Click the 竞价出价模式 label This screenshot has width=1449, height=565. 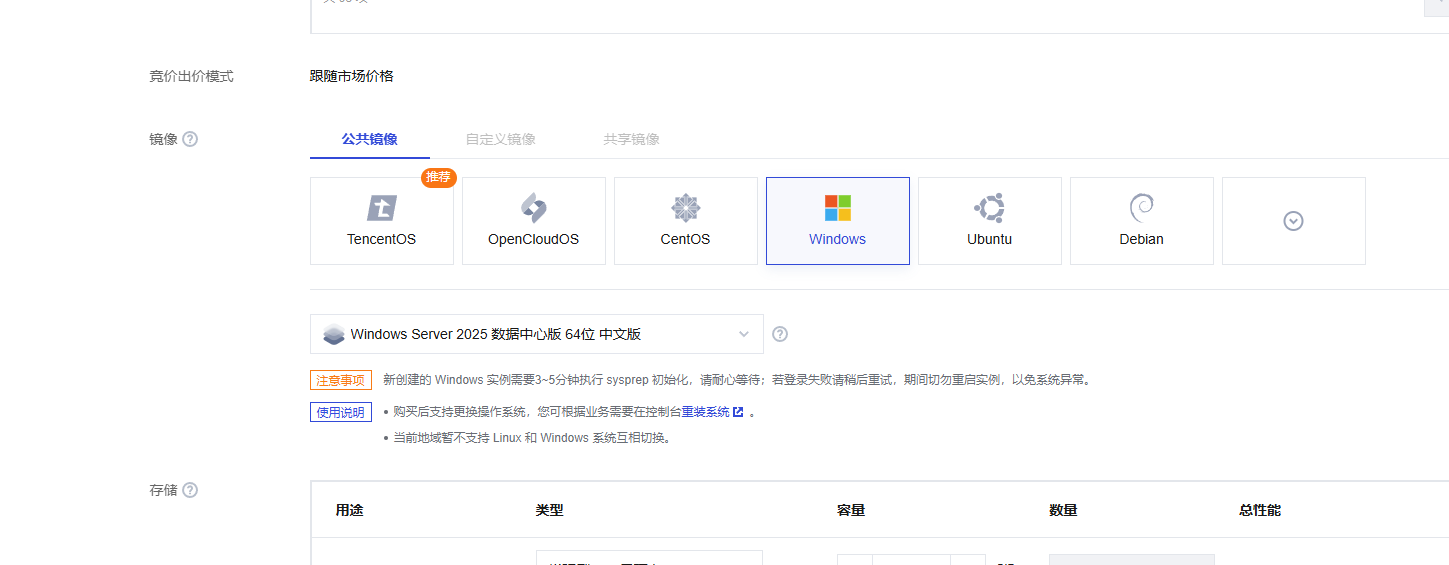192,76
